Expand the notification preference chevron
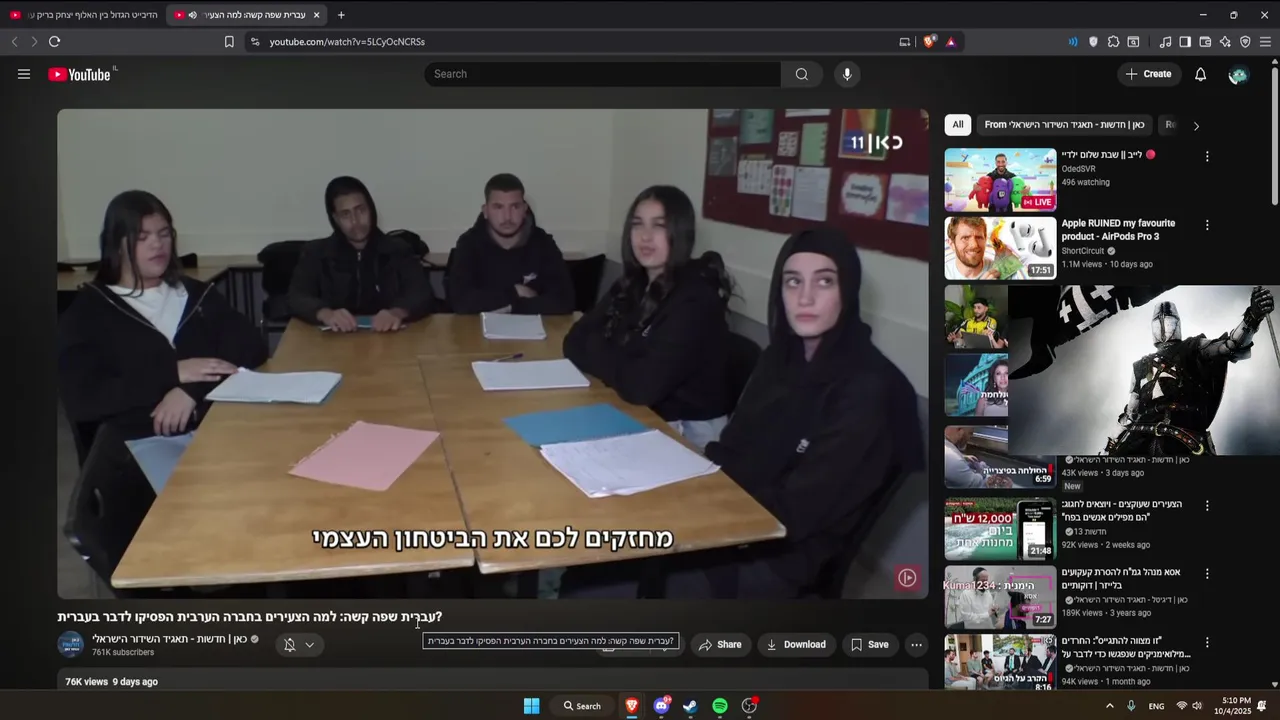This screenshot has width=1280, height=720. tap(309, 645)
